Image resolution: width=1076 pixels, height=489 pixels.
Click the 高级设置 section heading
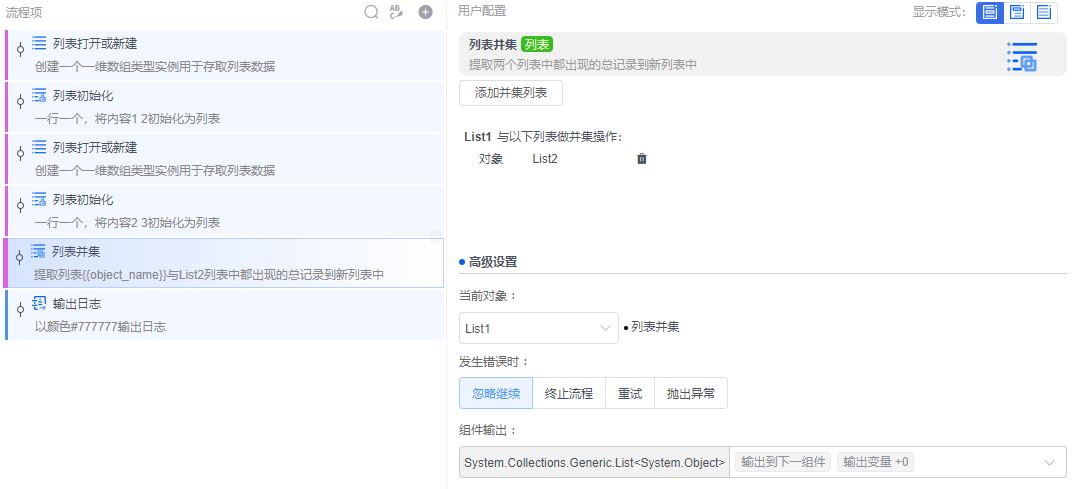(493, 262)
